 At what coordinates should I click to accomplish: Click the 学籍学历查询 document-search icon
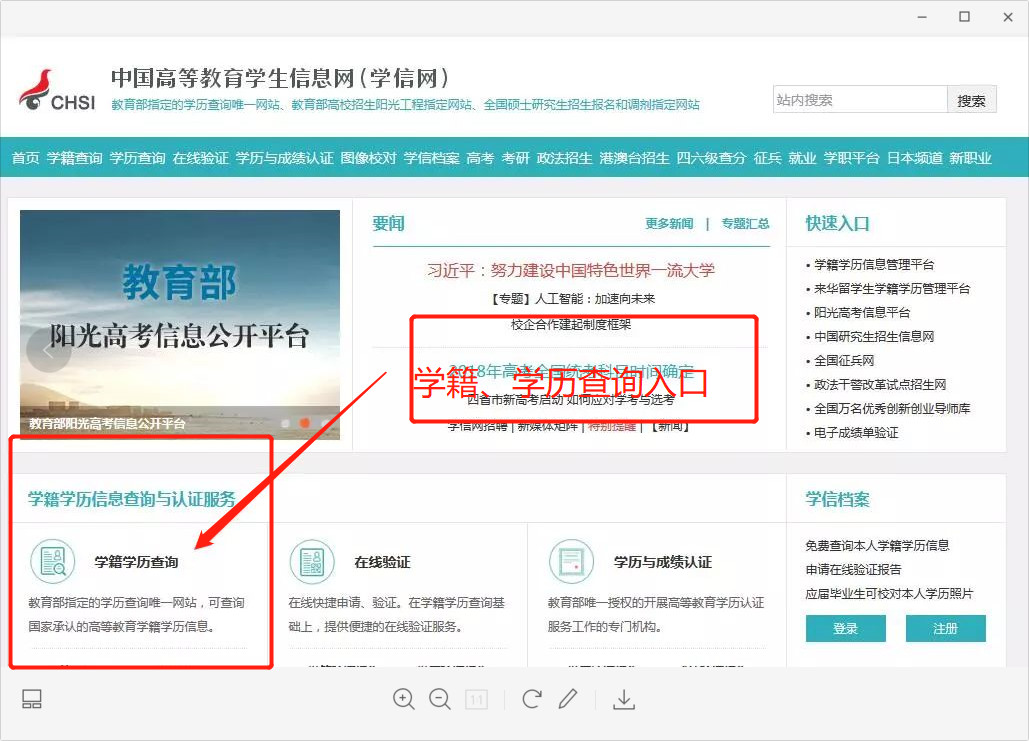(x=52, y=561)
